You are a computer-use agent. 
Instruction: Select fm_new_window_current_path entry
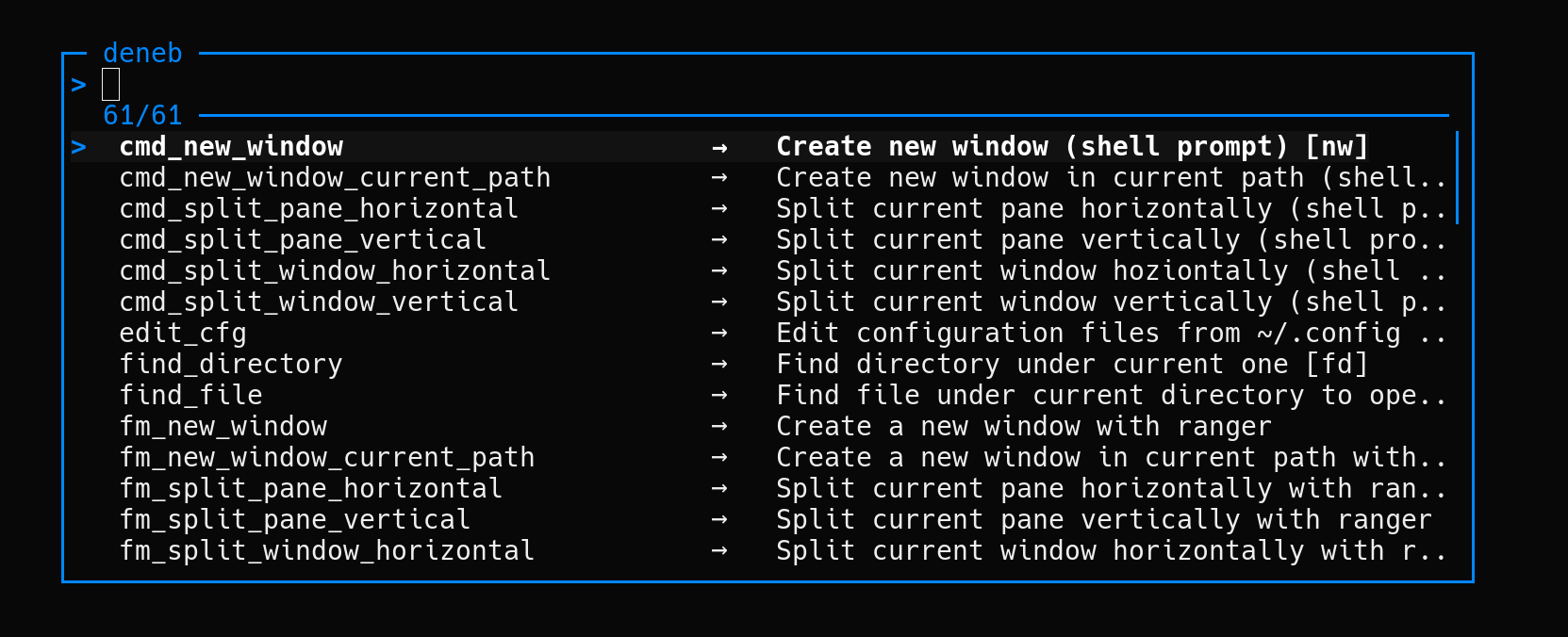(x=326, y=457)
